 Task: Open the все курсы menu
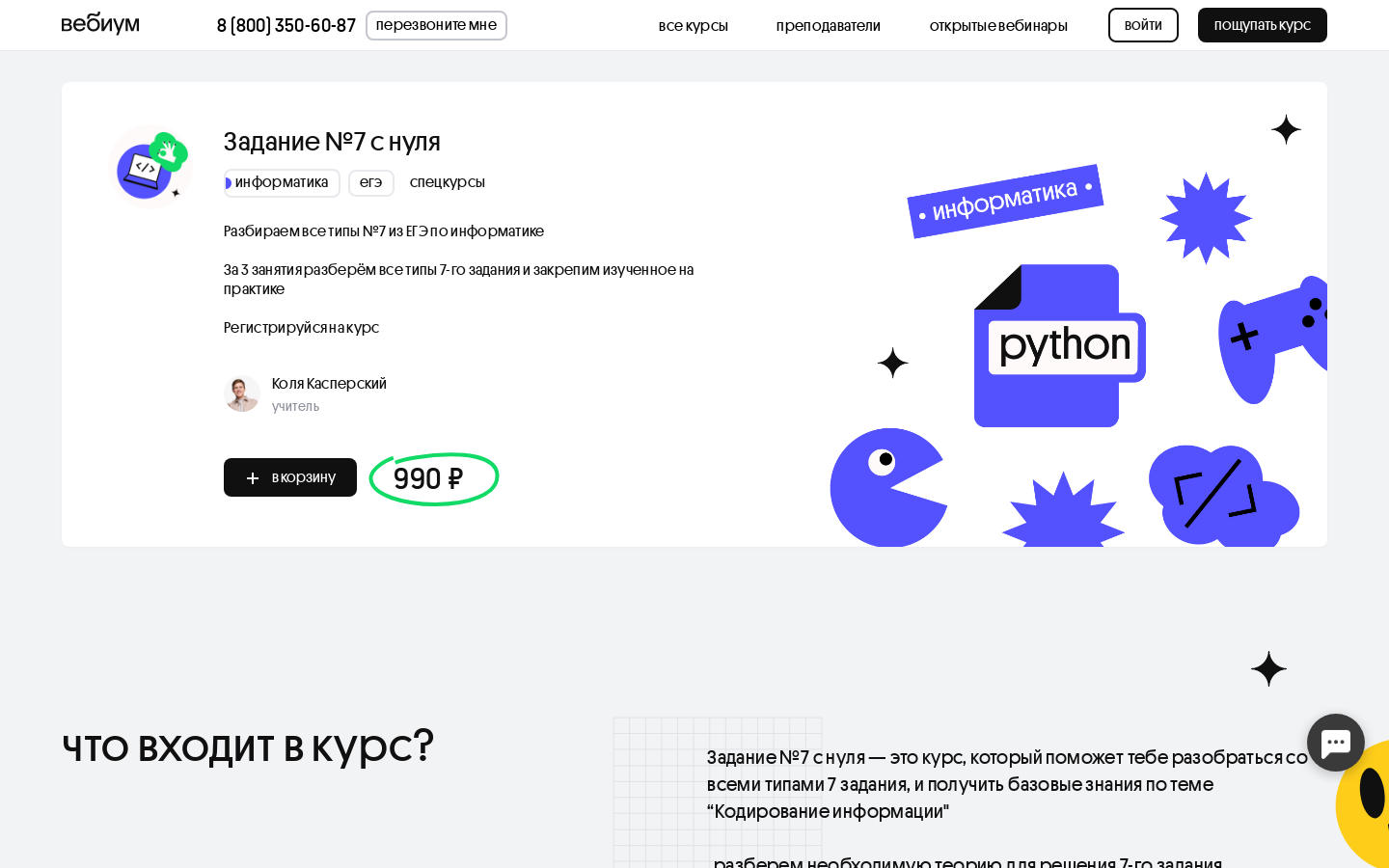694,26
